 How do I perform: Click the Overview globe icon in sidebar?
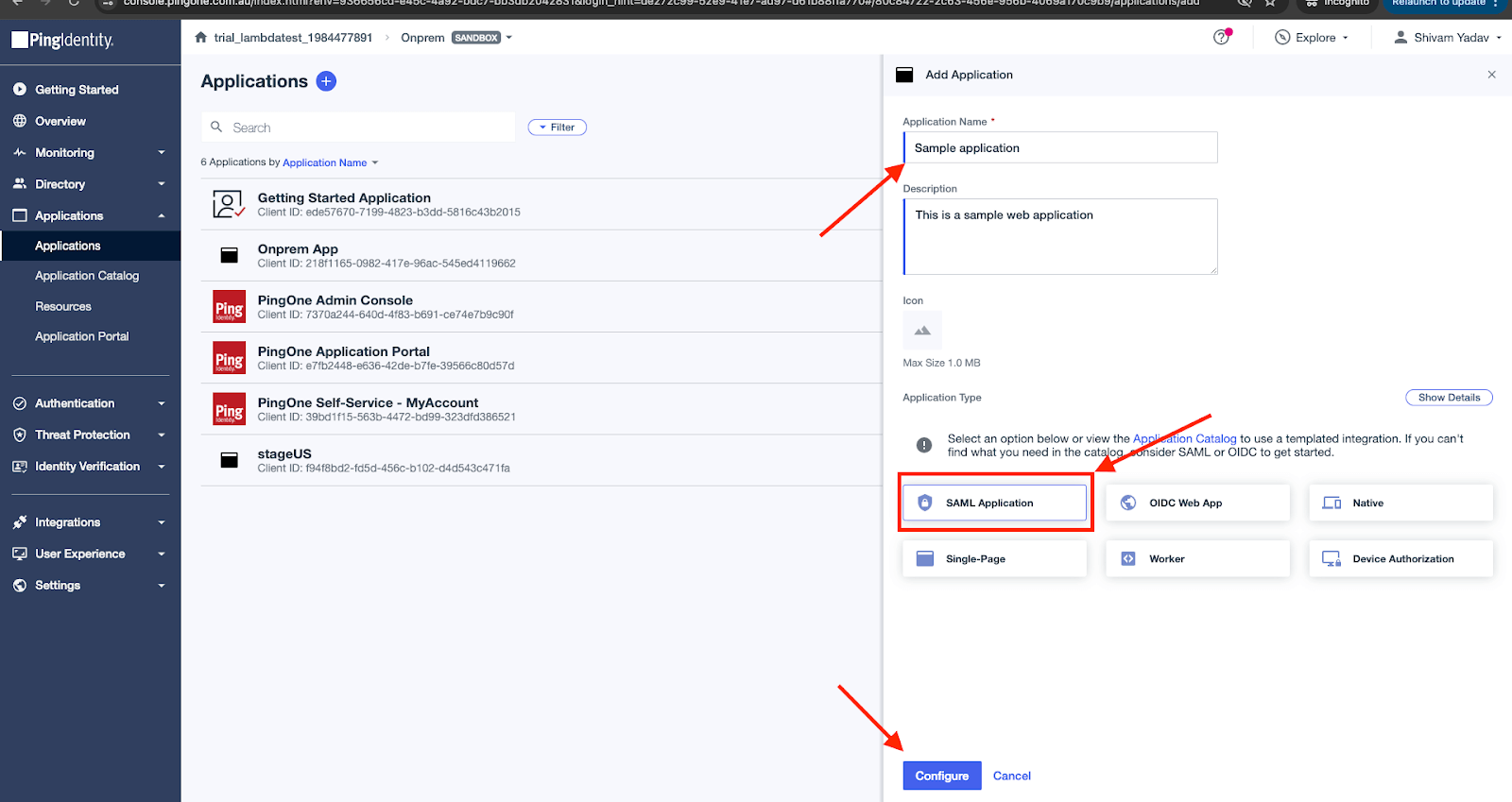coord(20,121)
